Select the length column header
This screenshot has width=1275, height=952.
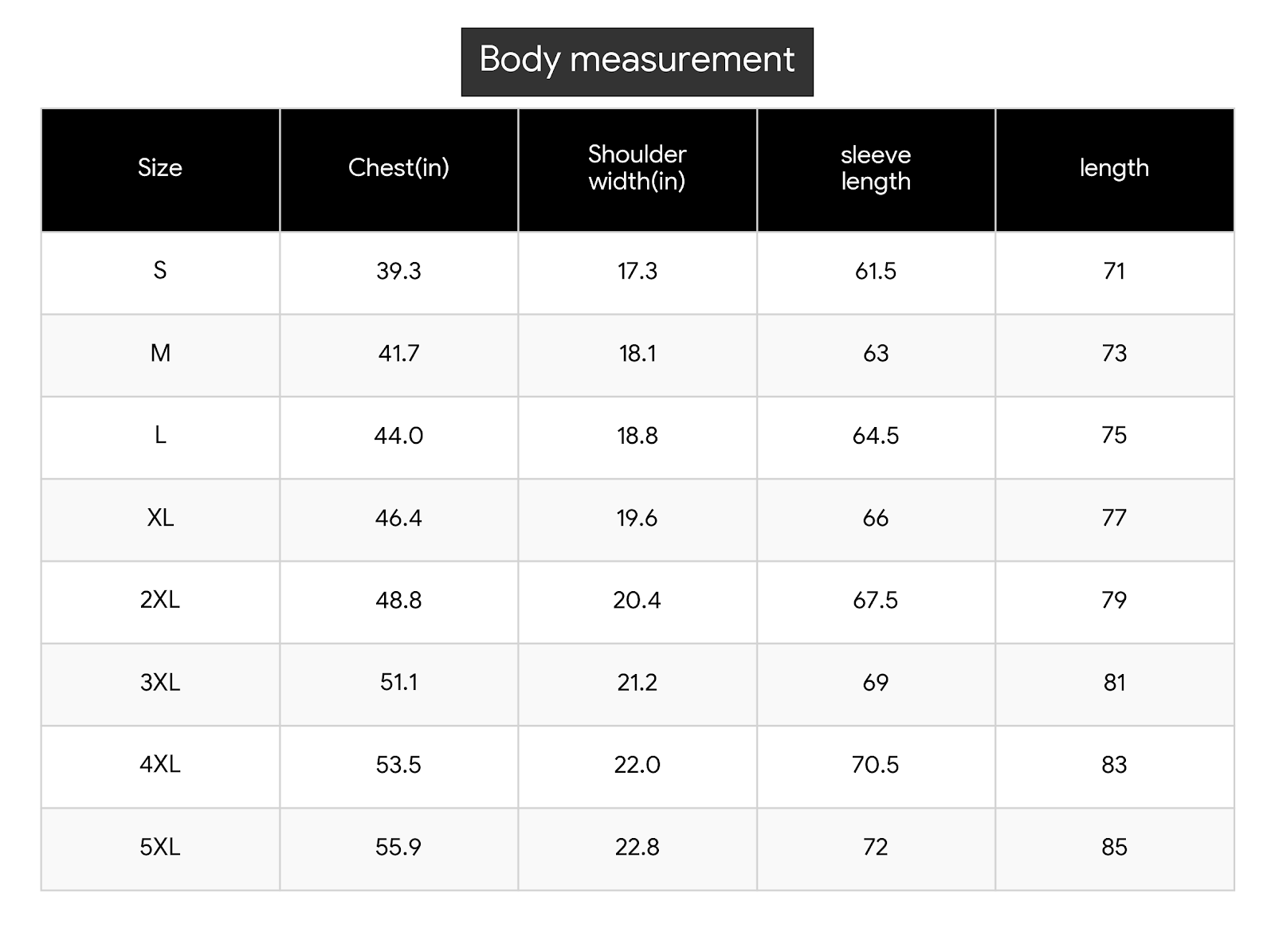pyautogui.click(x=1114, y=170)
